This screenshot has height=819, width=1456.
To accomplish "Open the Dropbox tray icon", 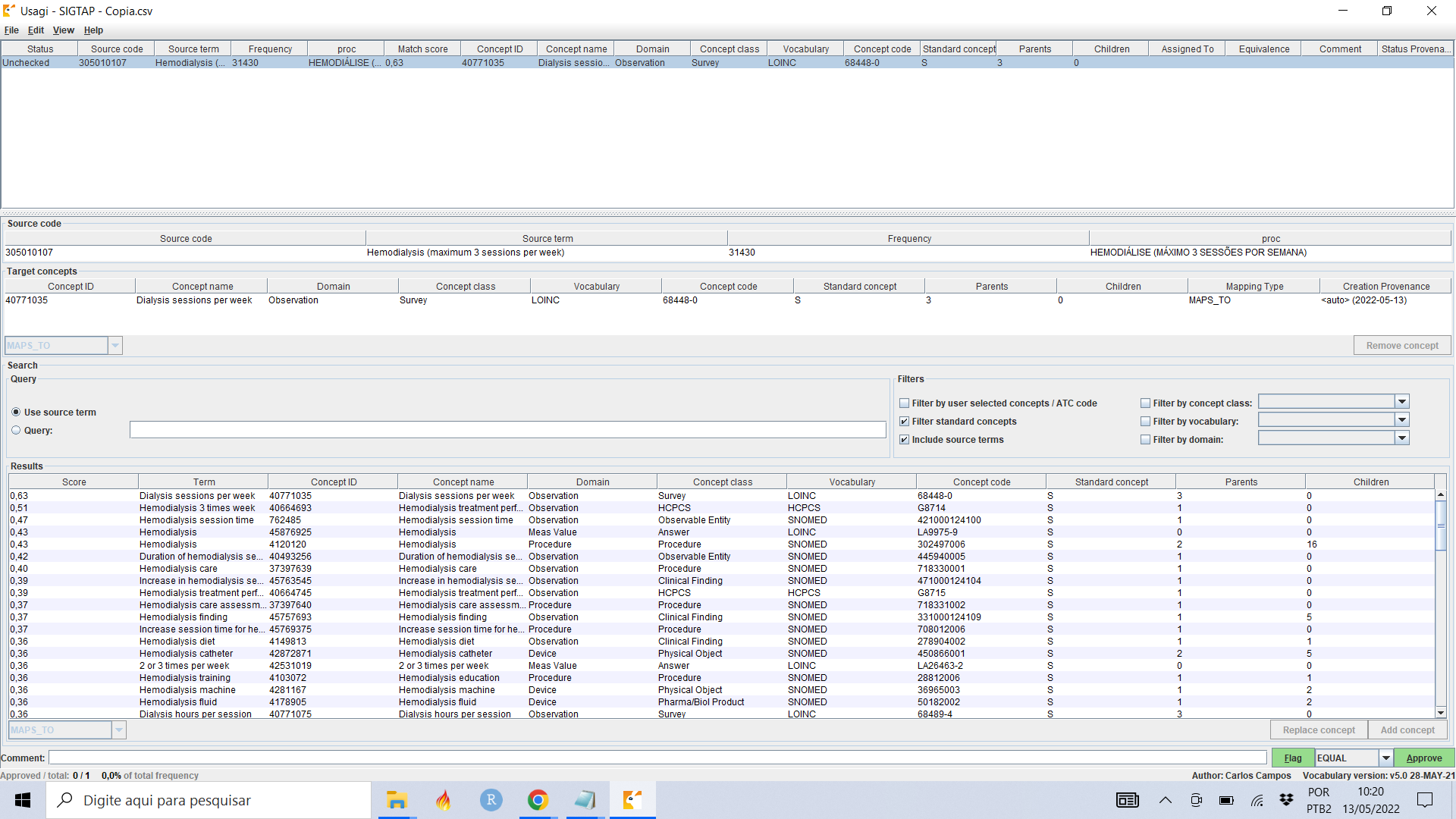I will [x=1286, y=800].
